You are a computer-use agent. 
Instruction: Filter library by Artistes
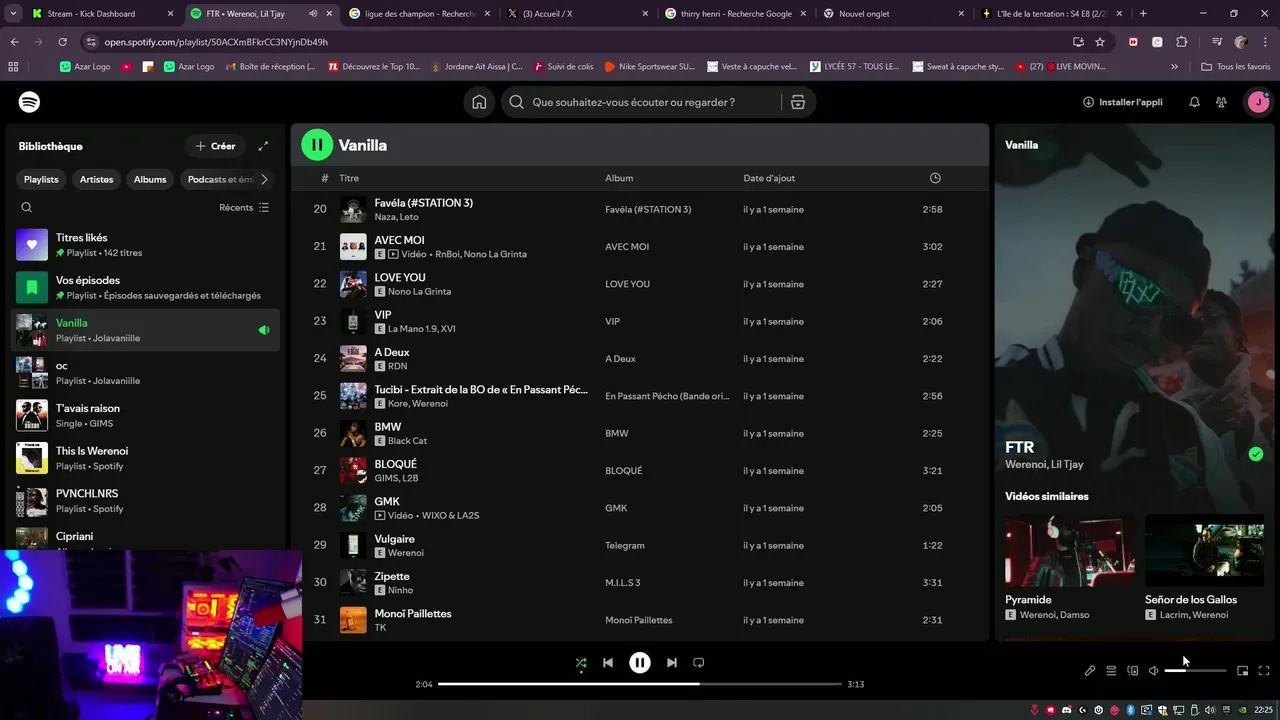click(97, 179)
